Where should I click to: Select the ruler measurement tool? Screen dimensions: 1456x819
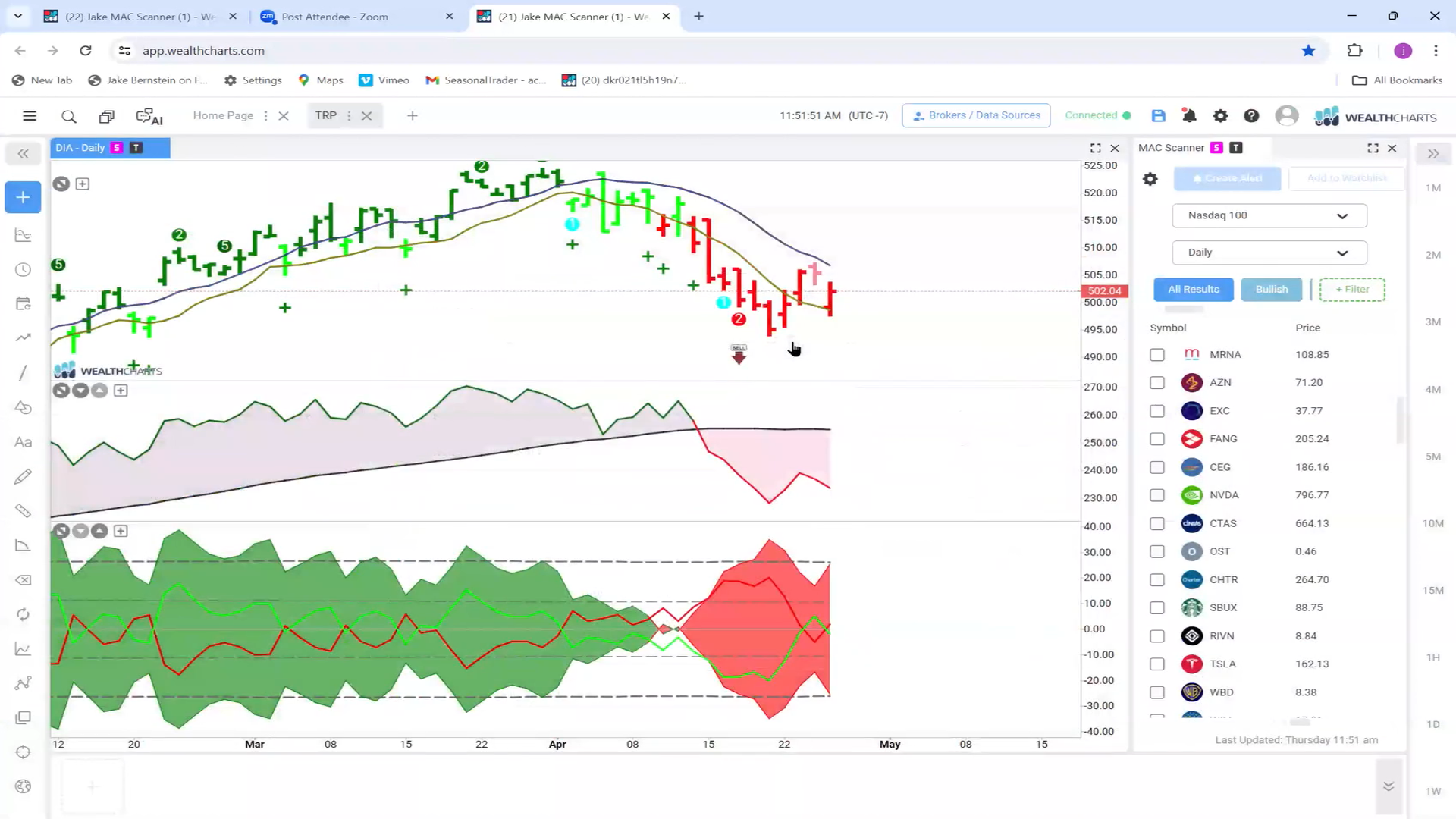[x=23, y=511]
